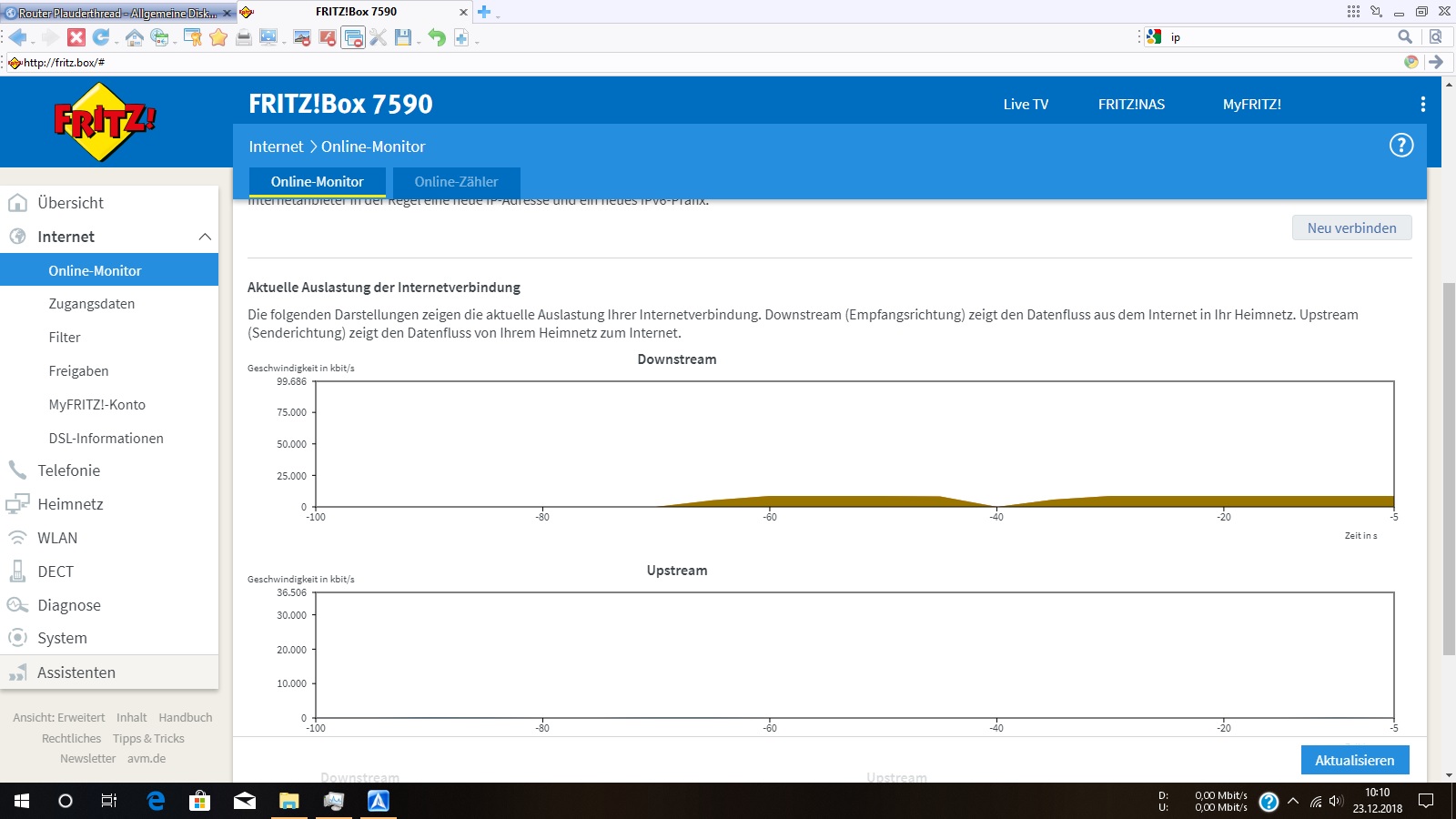Open the password key manager icon

click(193, 37)
